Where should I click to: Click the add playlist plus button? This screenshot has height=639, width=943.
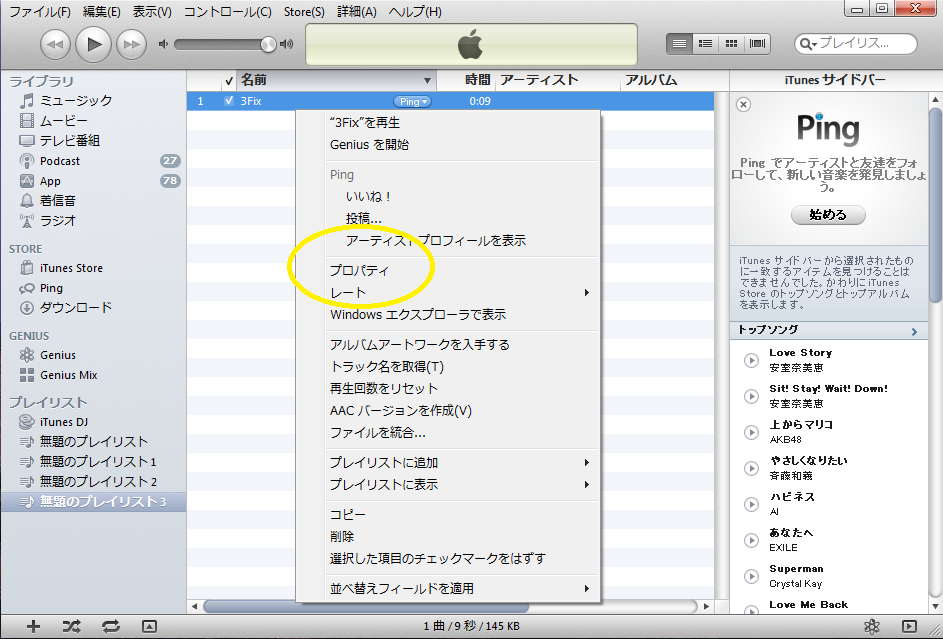[33, 626]
